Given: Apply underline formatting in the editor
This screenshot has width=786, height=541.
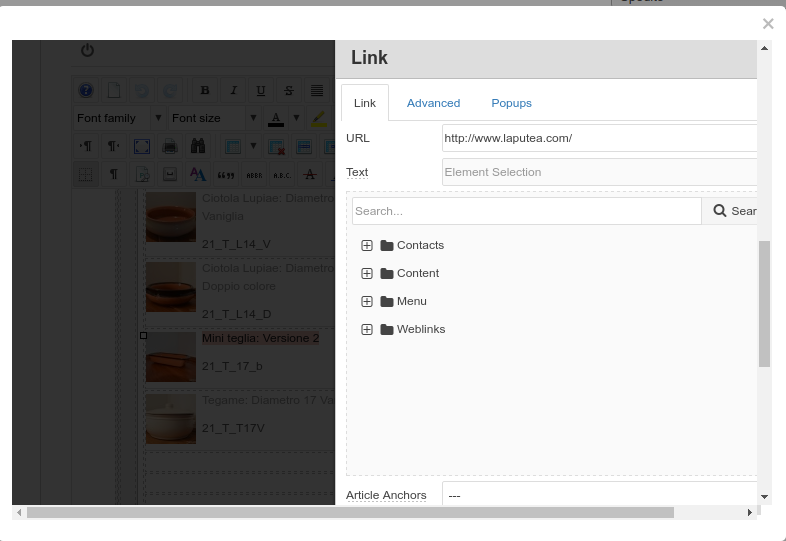Looking at the screenshot, I should pos(261,90).
